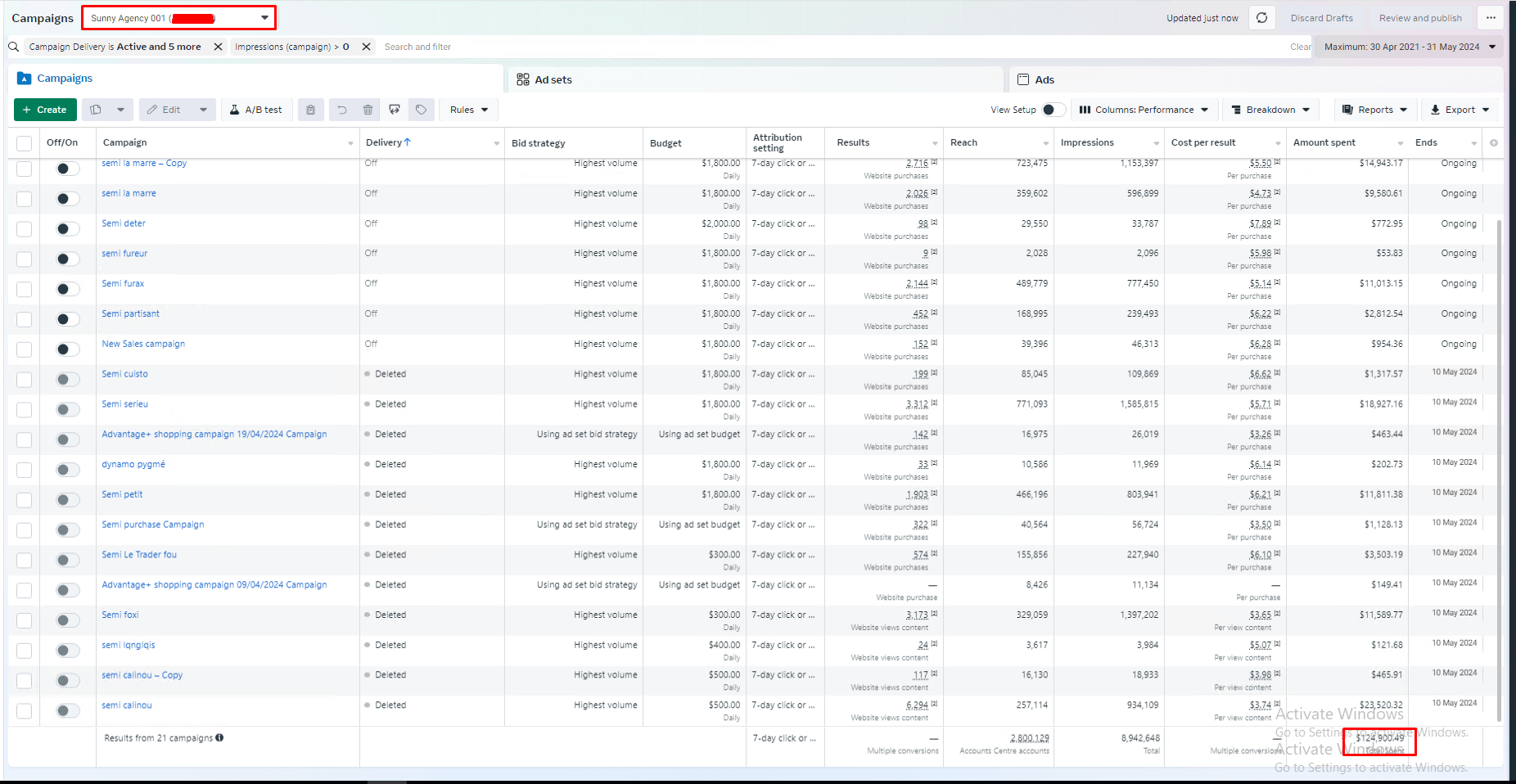Click the search magnifier icon

14,47
